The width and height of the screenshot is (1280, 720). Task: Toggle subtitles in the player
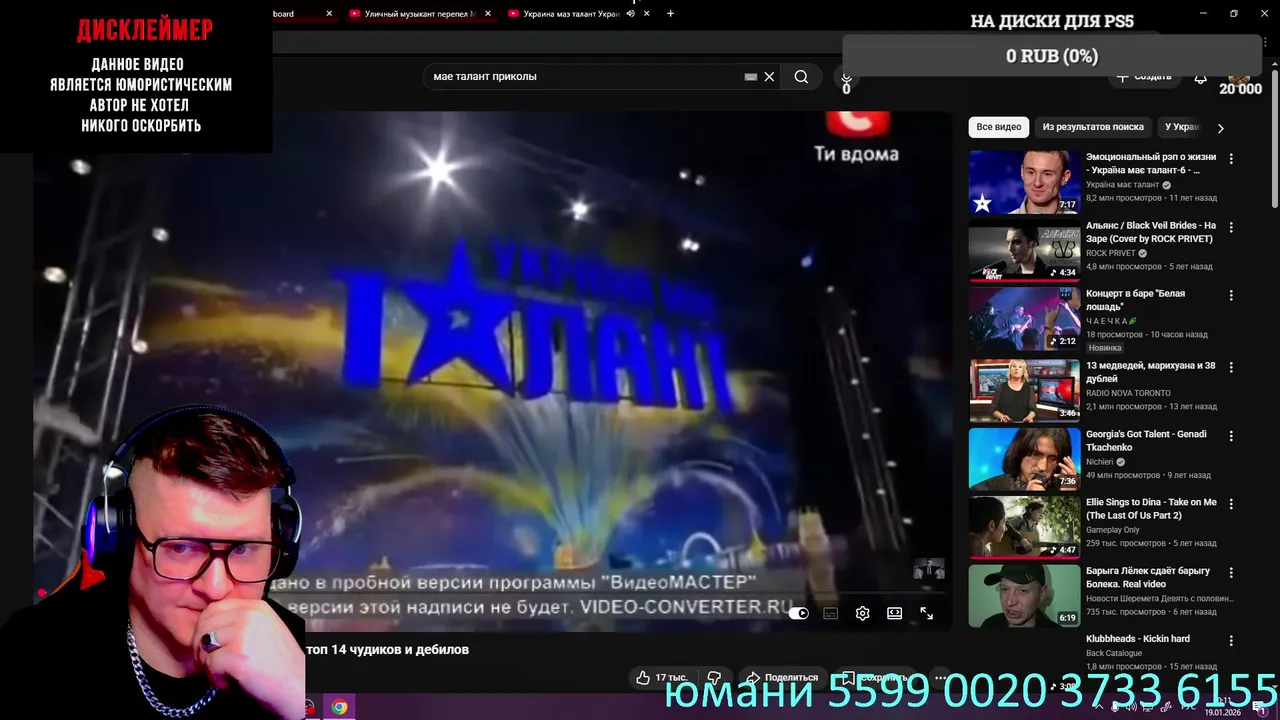click(x=830, y=613)
